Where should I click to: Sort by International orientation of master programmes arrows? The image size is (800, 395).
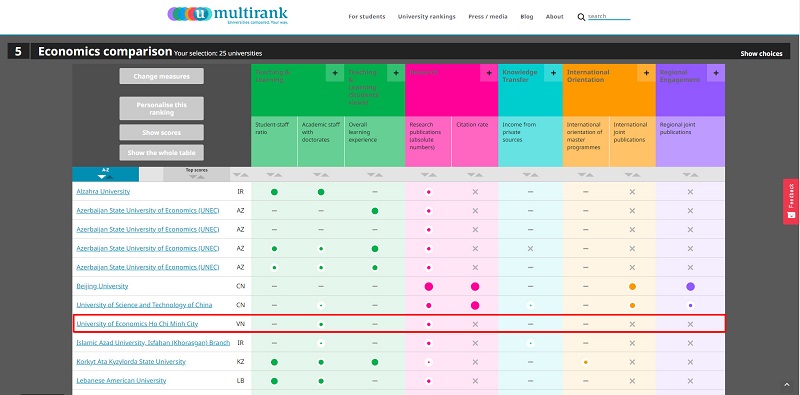(x=586, y=175)
